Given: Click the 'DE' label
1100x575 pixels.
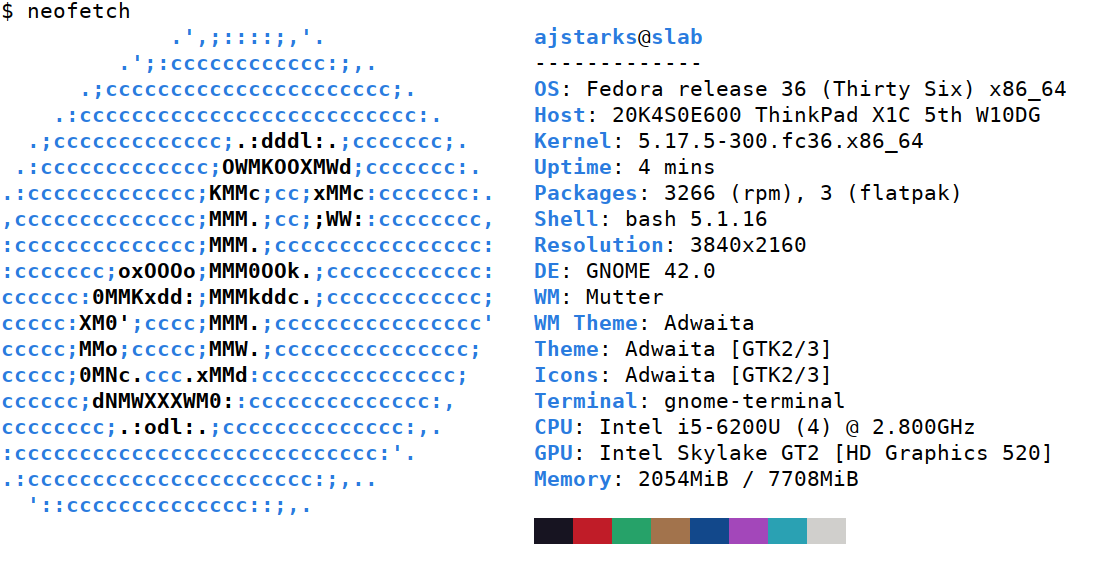Looking at the screenshot, I should point(546,271).
